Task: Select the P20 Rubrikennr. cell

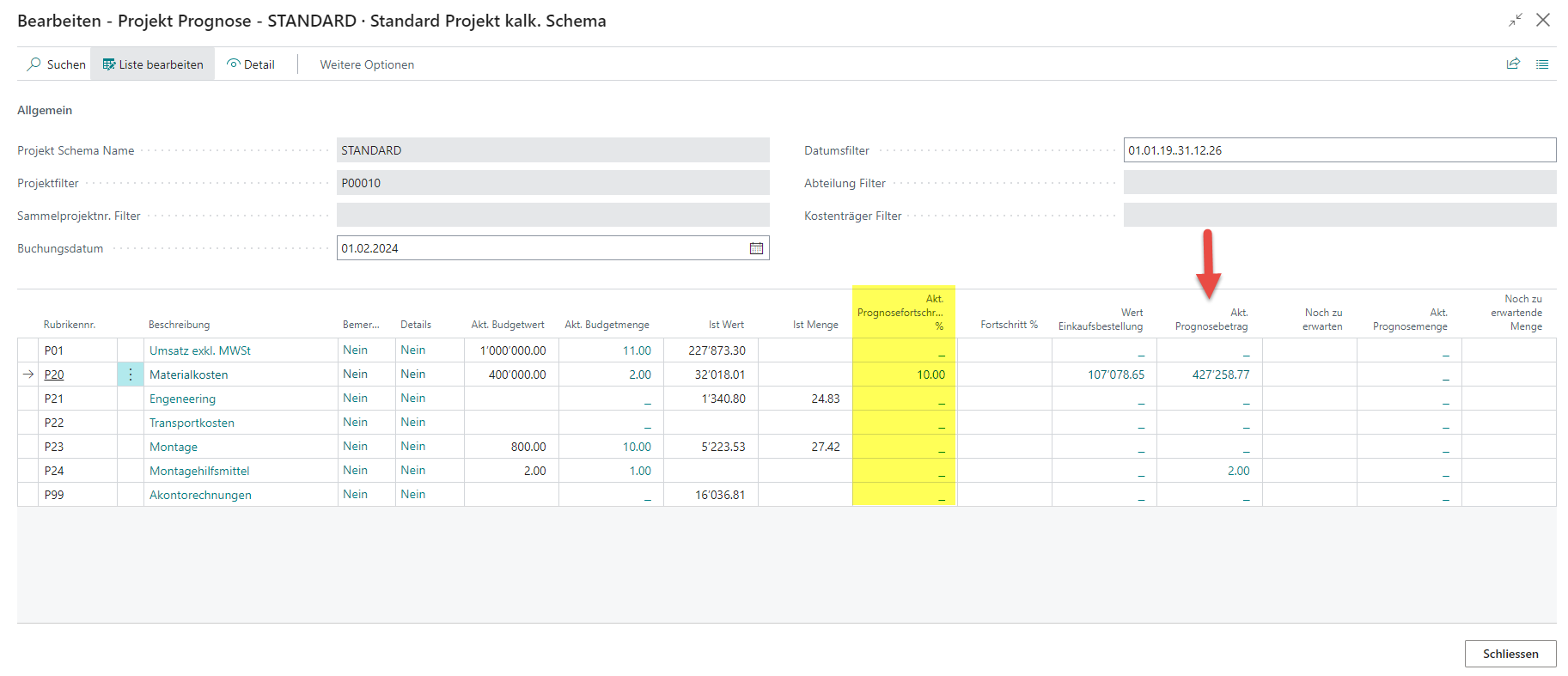Action: pyautogui.click(x=54, y=375)
